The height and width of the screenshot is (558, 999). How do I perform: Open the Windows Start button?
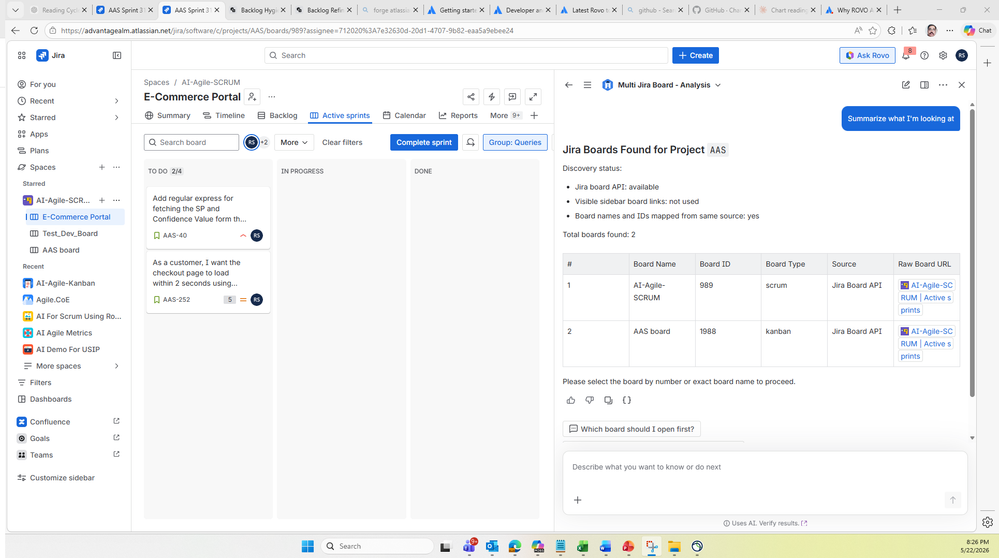point(308,547)
